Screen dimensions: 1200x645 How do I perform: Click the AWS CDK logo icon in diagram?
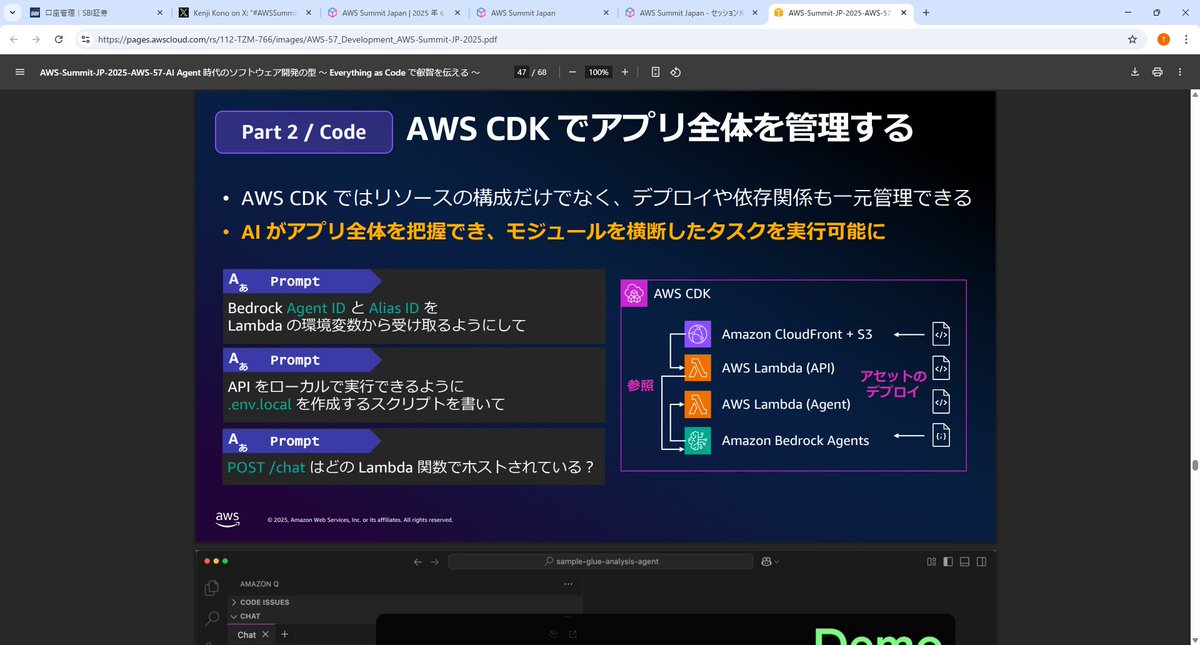[634, 294]
